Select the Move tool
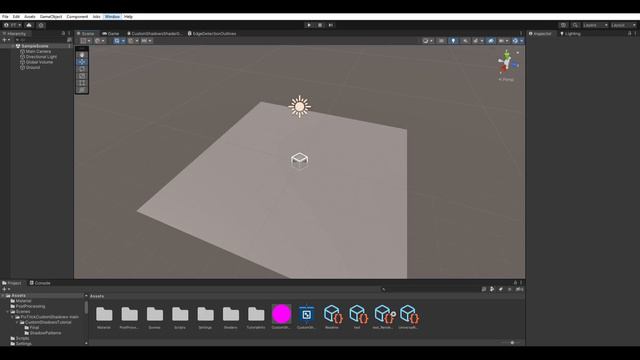Image resolution: width=640 pixels, height=360 pixels. (x=82, y=62)
